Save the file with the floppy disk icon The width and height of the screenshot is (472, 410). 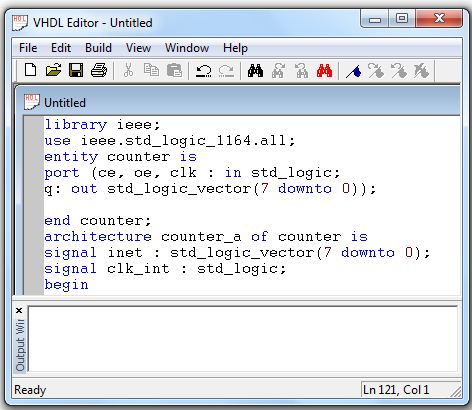[x=76, y=70]
